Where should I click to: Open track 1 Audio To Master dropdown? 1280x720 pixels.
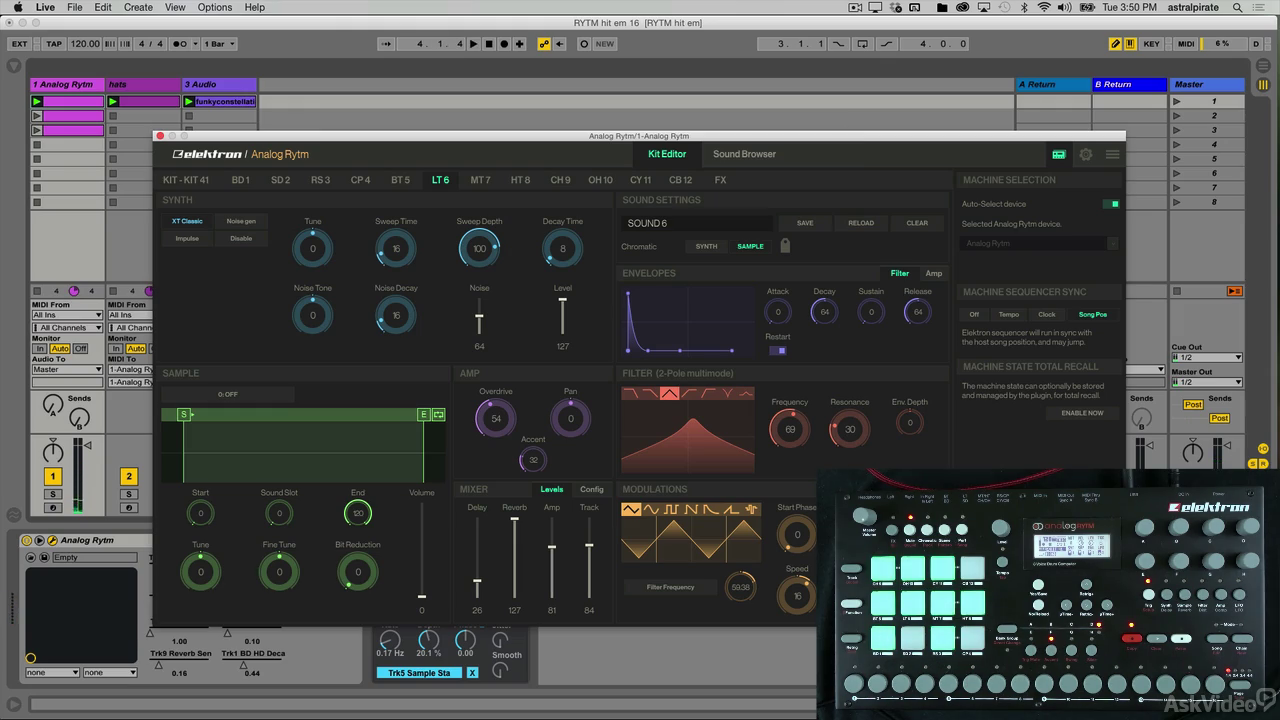click(67, 370)
